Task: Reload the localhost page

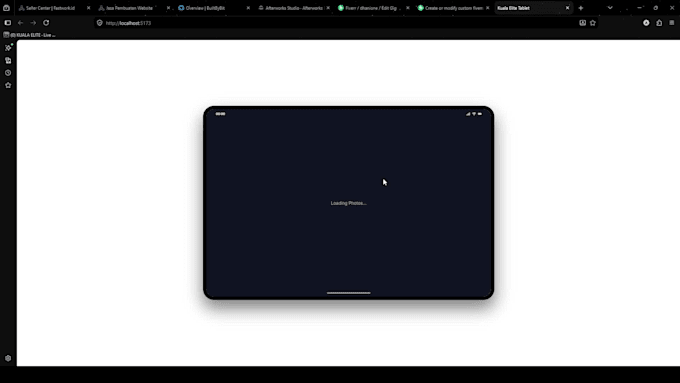Action: click(x=46, y=23)
